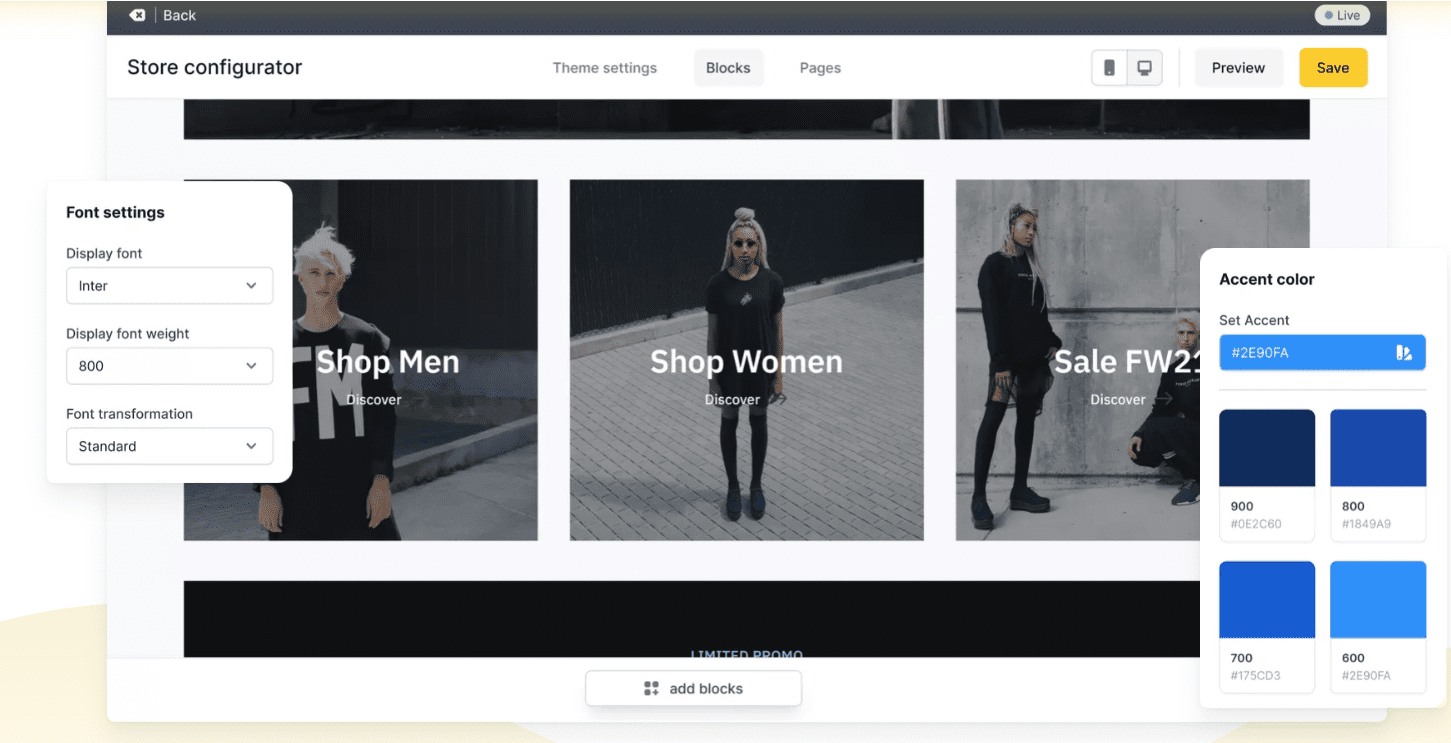Image resolution: width=1451 pixels, height=743 pixels.
Task: Click Discover link under Sale FW21
Action: [x=1131, y=400]
